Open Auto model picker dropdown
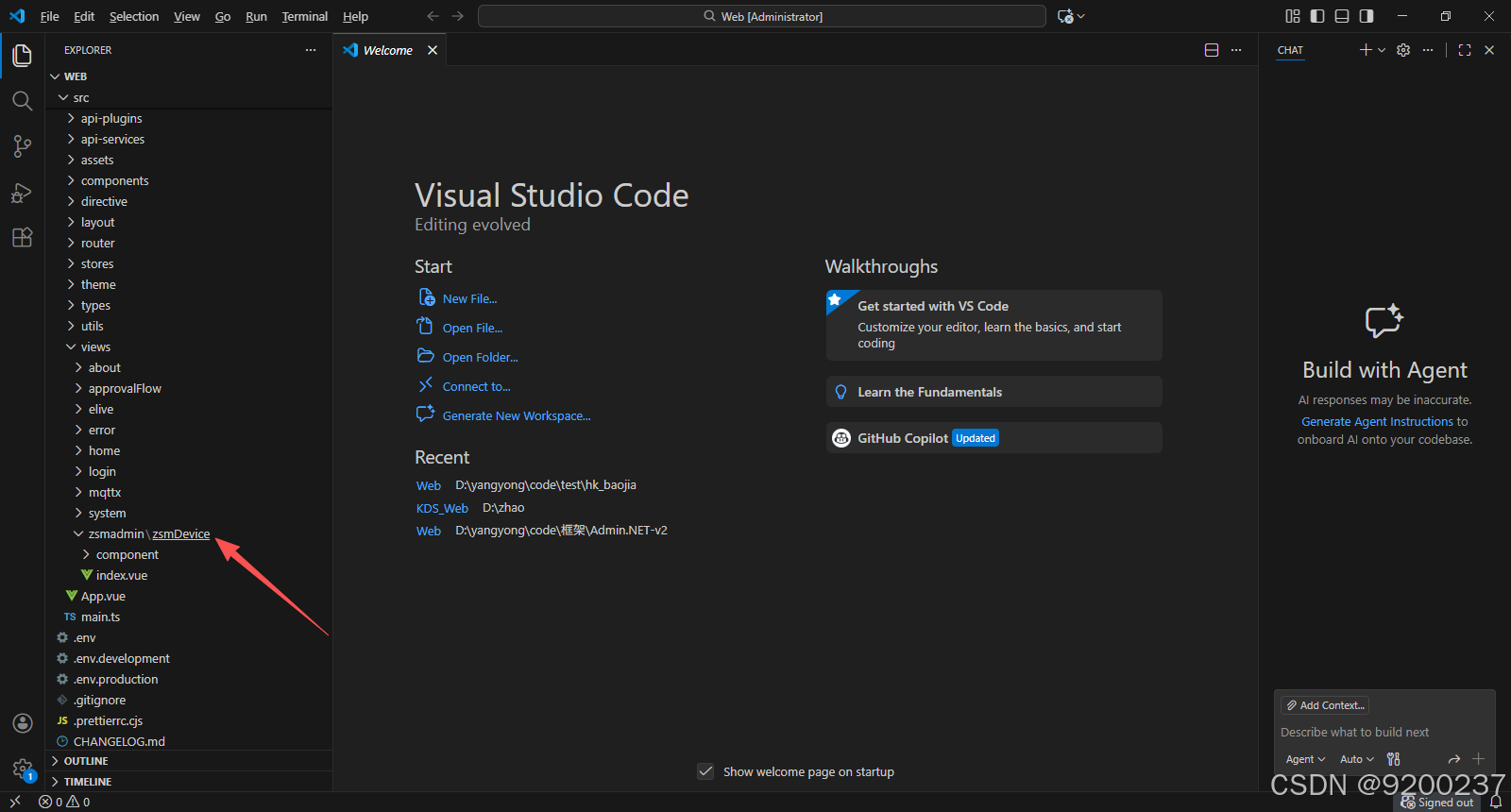 1357,759
